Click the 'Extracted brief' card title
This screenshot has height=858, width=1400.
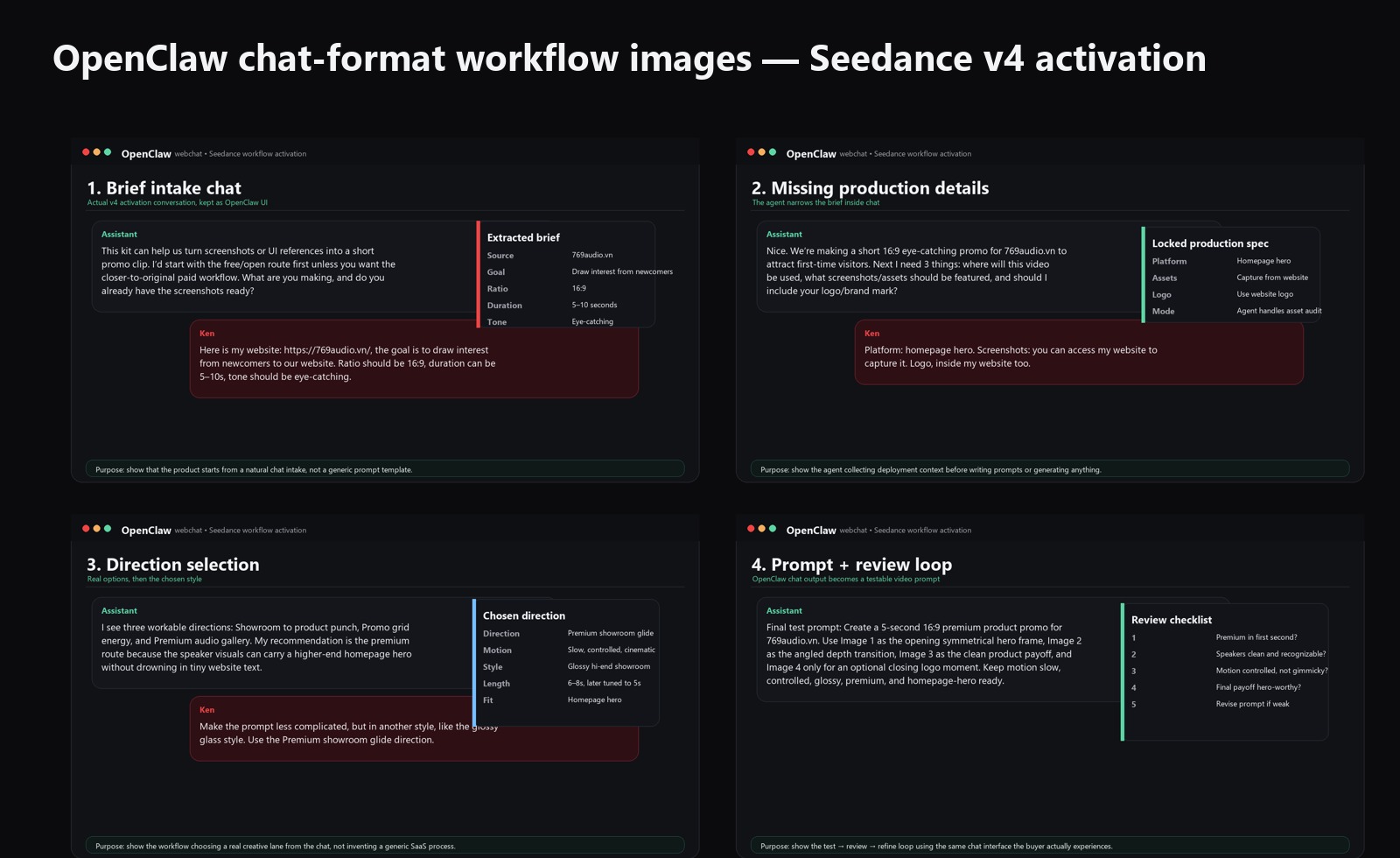click(523, 237)
